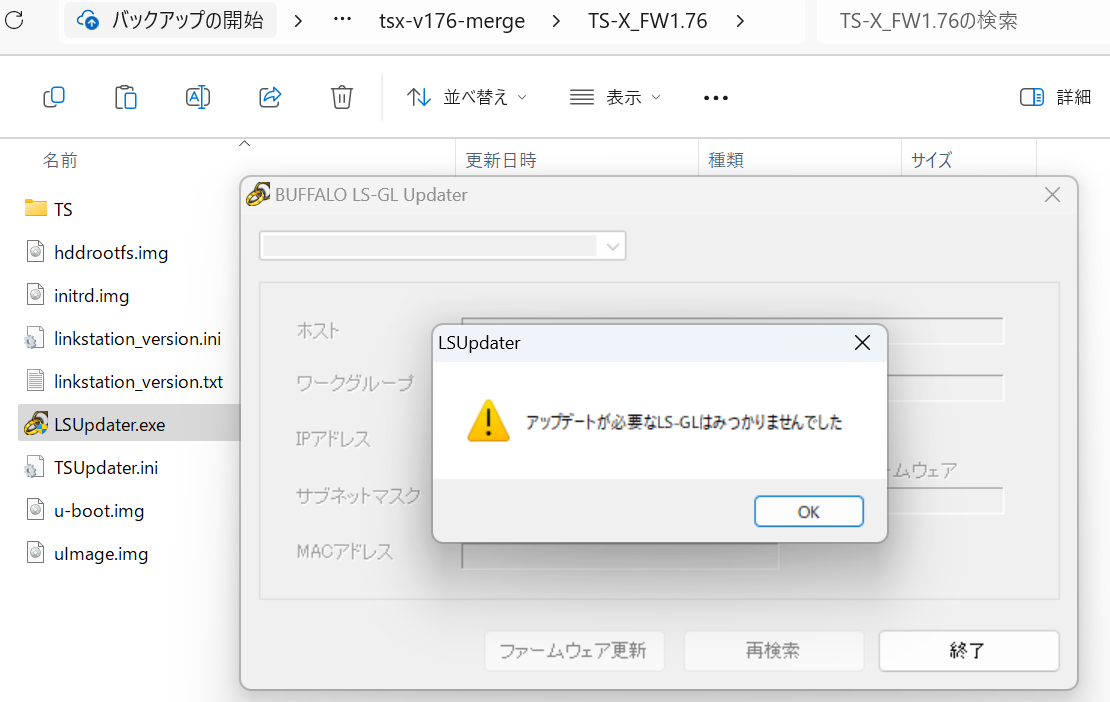Click the breadcrumb ellipsis for hidden folders
Viewport: 1110px width, 702px height.
pos(343,20)
